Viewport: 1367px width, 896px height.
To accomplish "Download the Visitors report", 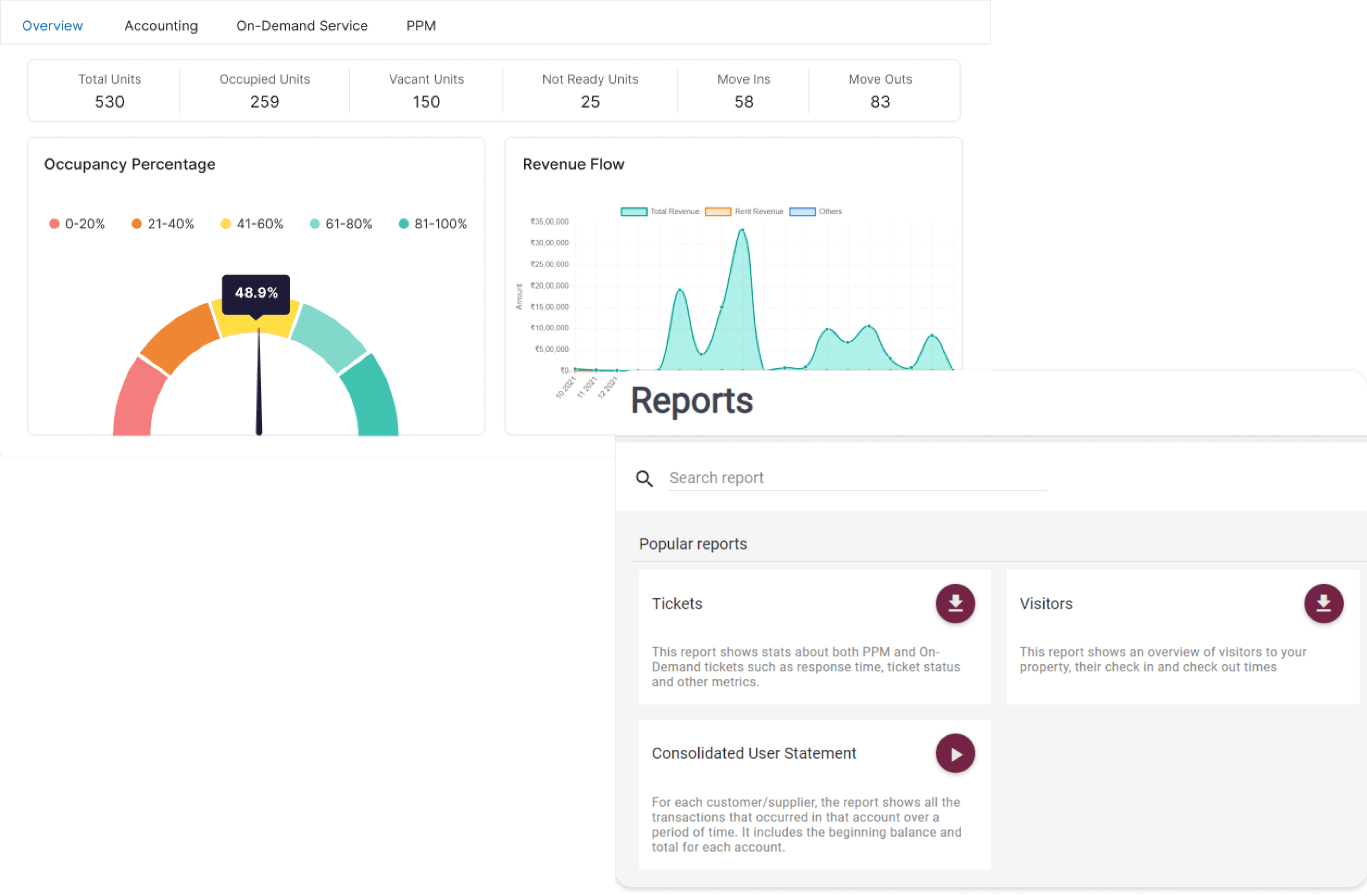I will click(1323, 603).
